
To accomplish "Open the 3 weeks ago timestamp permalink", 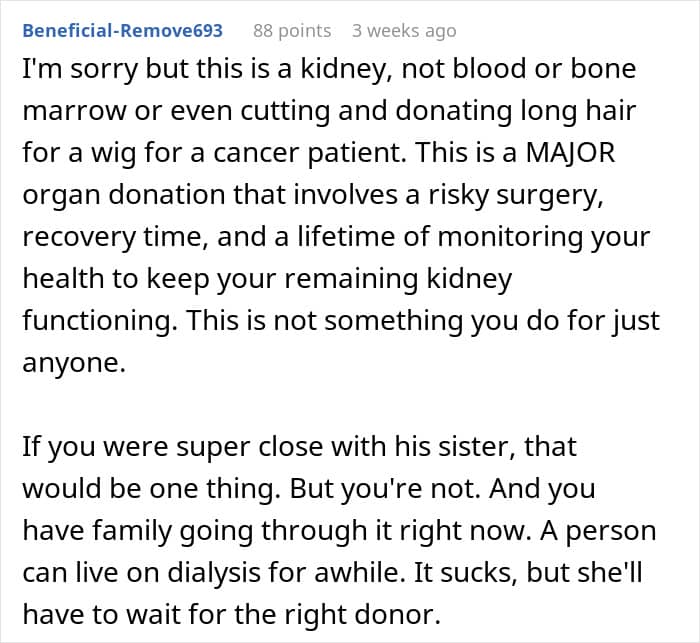I will pyautogui.click(x=404, y=31).
